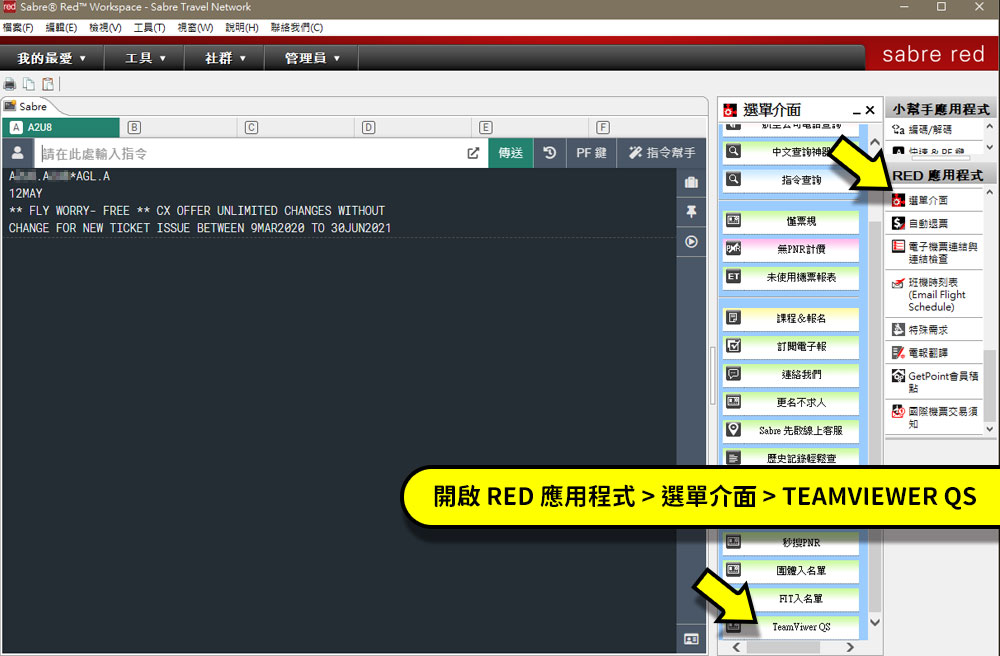Screen dimensions: 1000x656
Task: Click 秒搜PNR menu button
Action: [791, 543]
